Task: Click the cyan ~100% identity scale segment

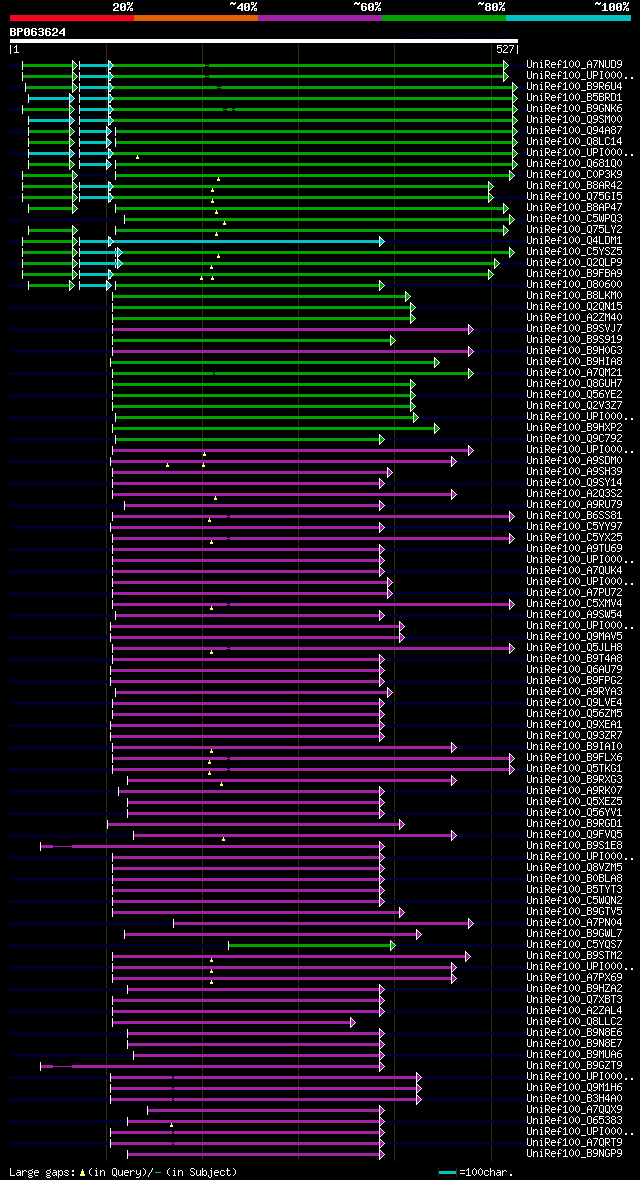Action: pyautogui.click(x=568, y=17)
